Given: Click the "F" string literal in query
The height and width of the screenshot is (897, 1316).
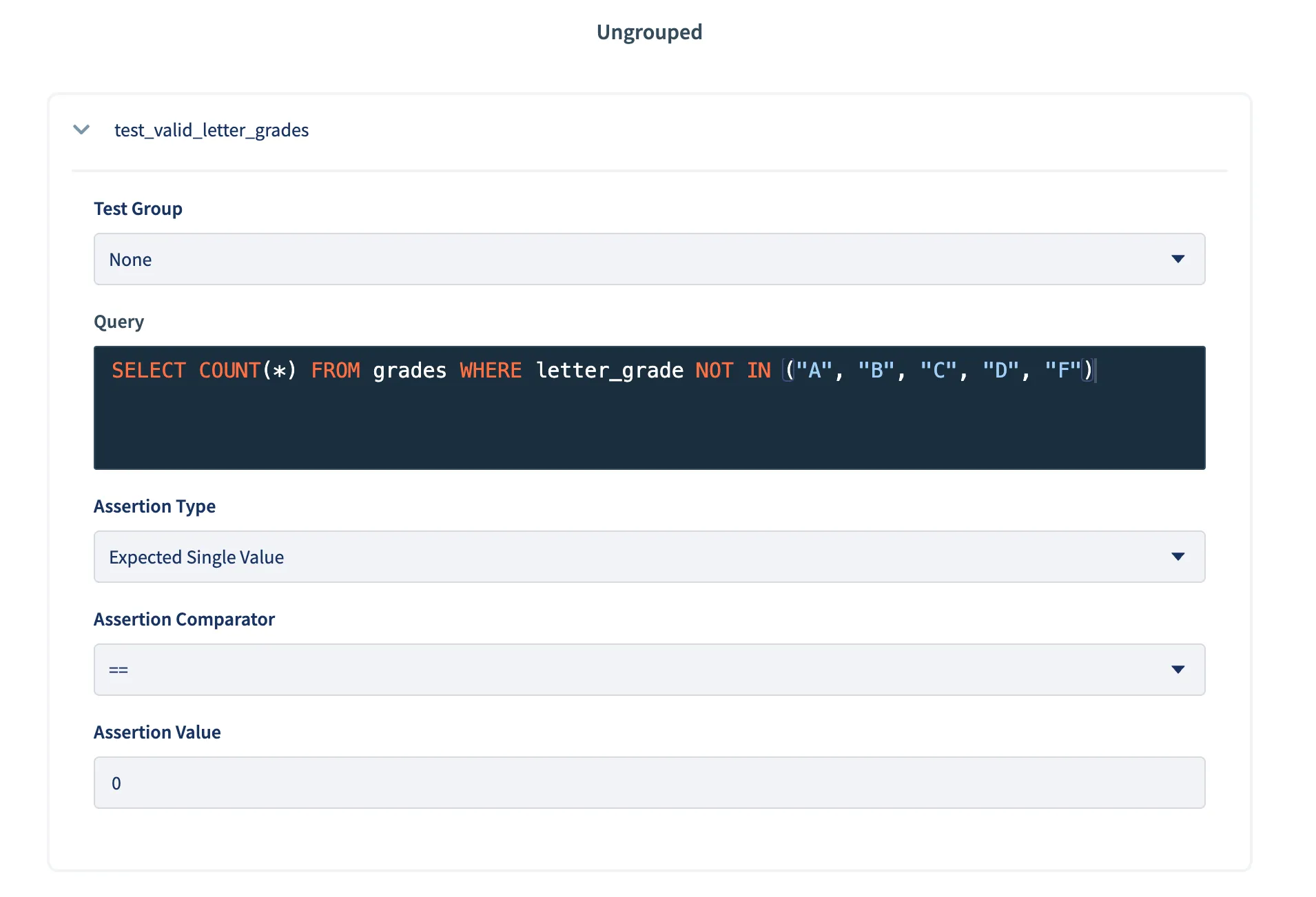Looking at the screenshot, I should click(x=1062, y=371).
